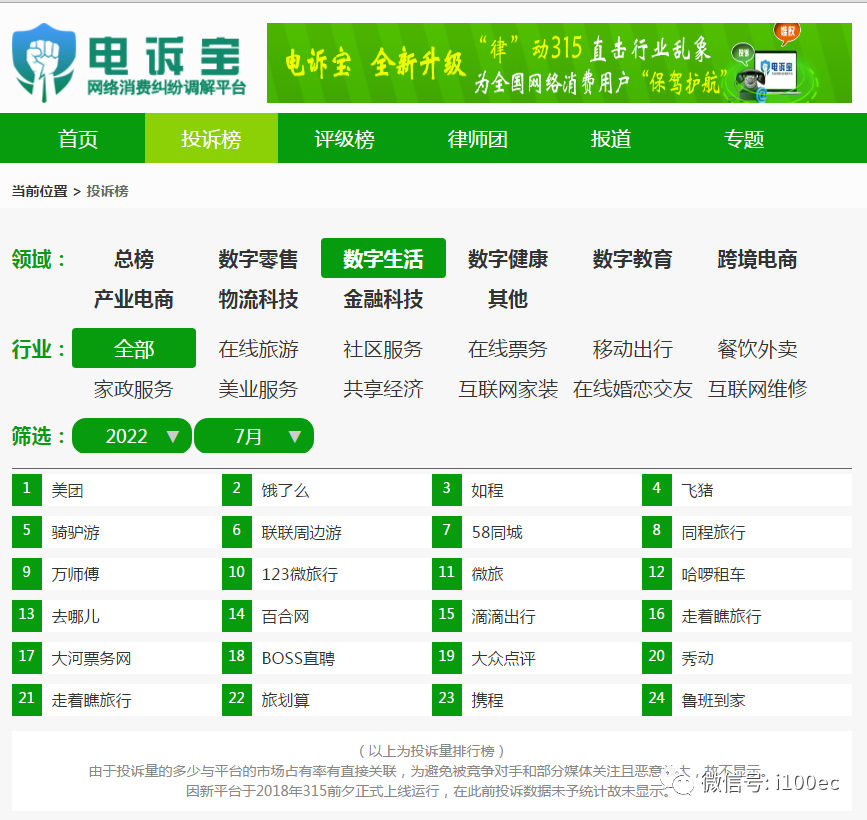Open rank 4 entry 飞猪
This screenshot has height=820, width=867.
[697, 490]
